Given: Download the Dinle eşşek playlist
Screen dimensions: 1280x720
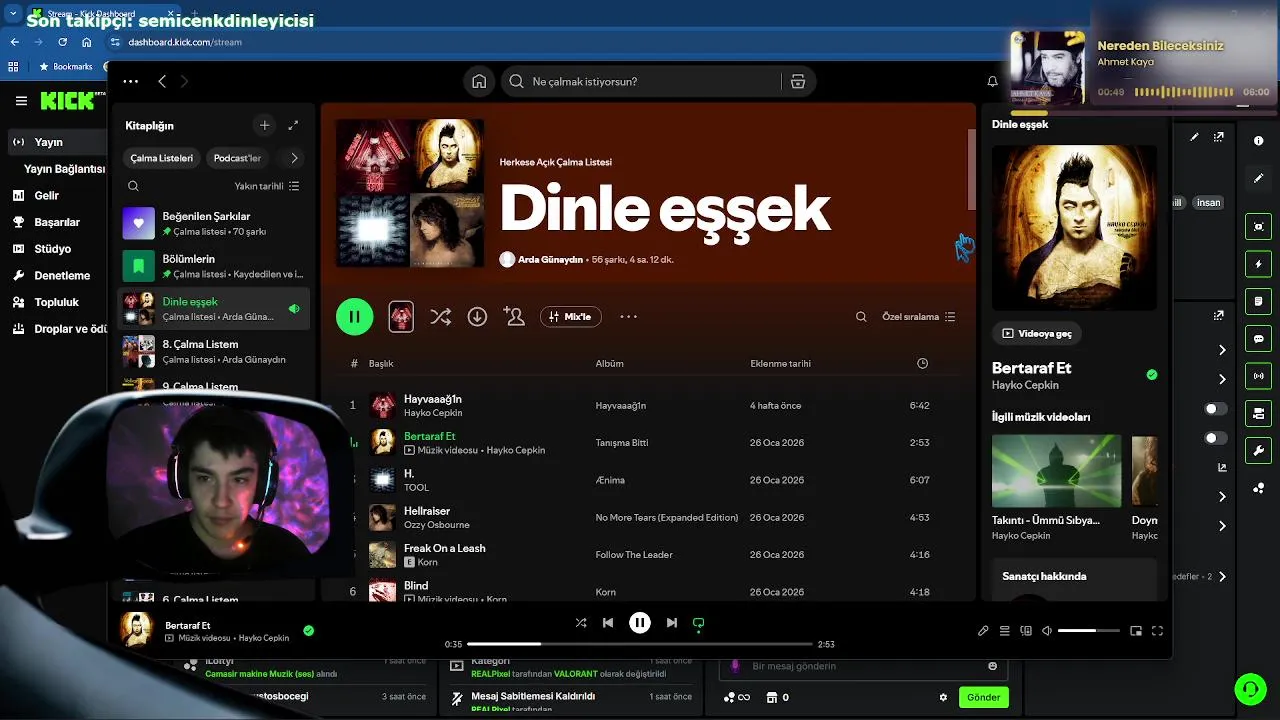Looking at the screenshot, I should 477,316.
